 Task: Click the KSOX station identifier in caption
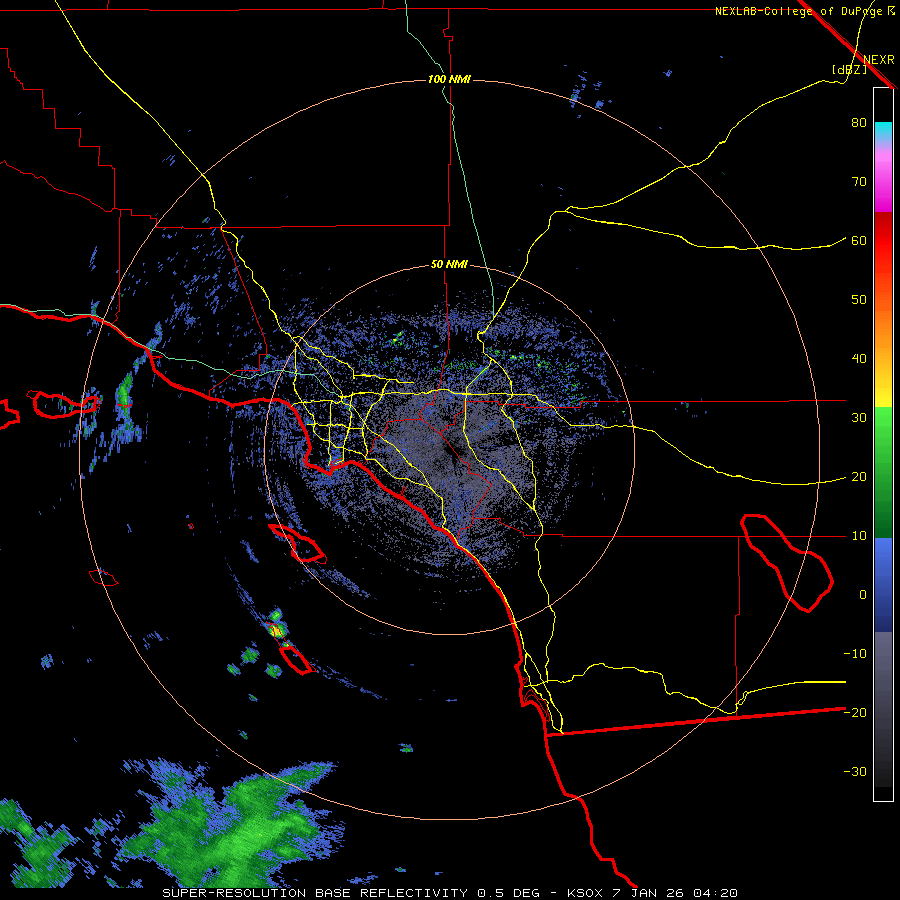587,893
